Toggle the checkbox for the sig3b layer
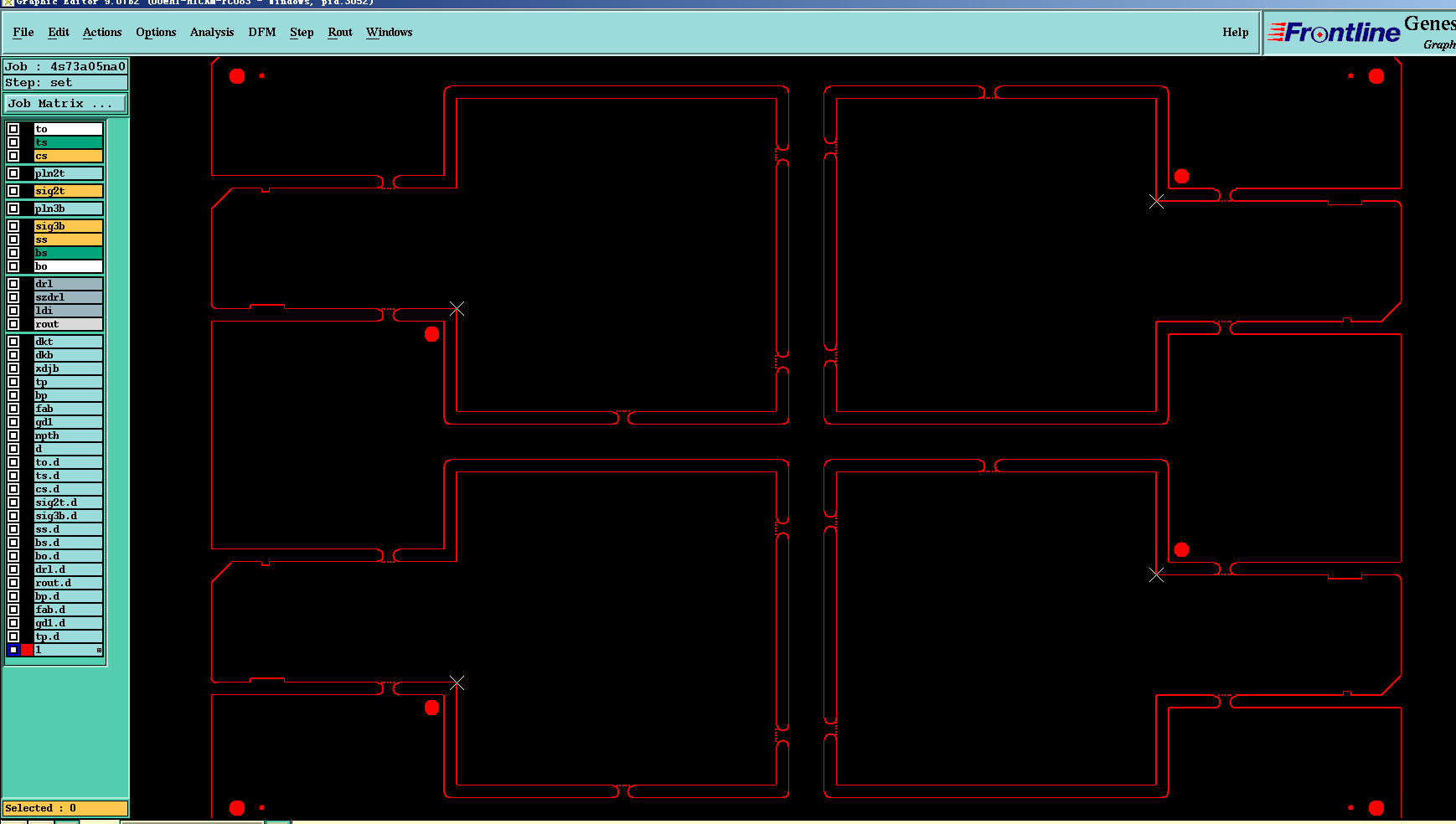 pos(13,226)
